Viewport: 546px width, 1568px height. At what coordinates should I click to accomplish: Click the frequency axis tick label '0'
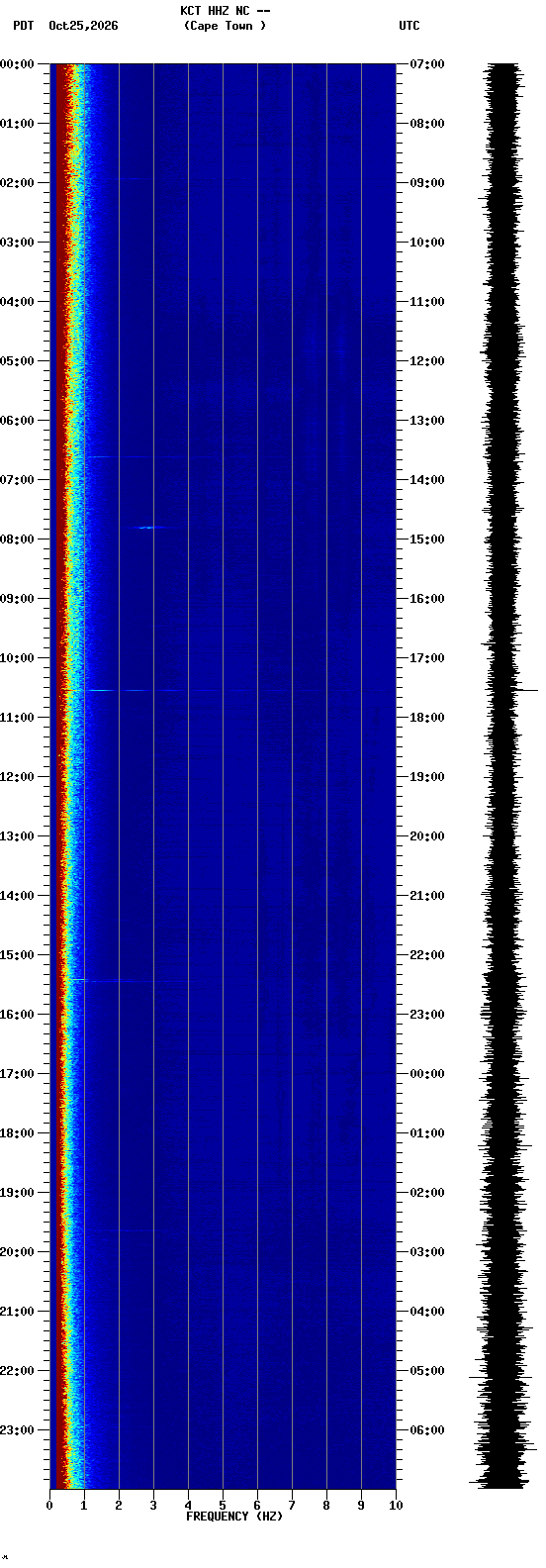[x=49, y=1506]
